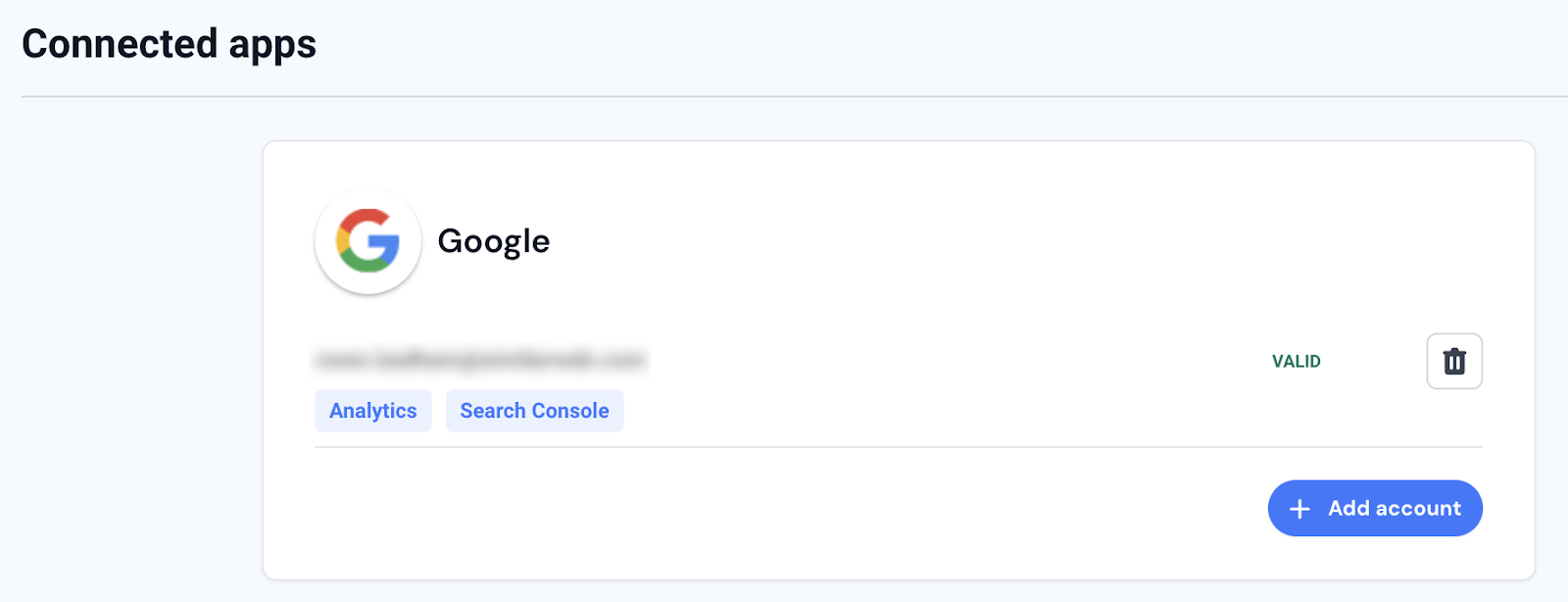
Task: Click the Google app name text
Action: point(494,241)
